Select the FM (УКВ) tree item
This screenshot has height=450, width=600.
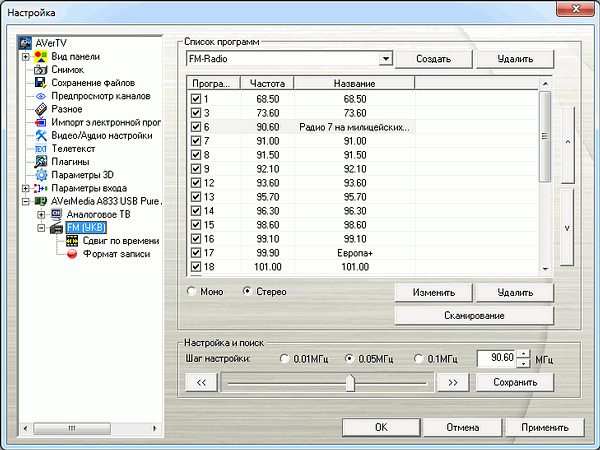86,227
